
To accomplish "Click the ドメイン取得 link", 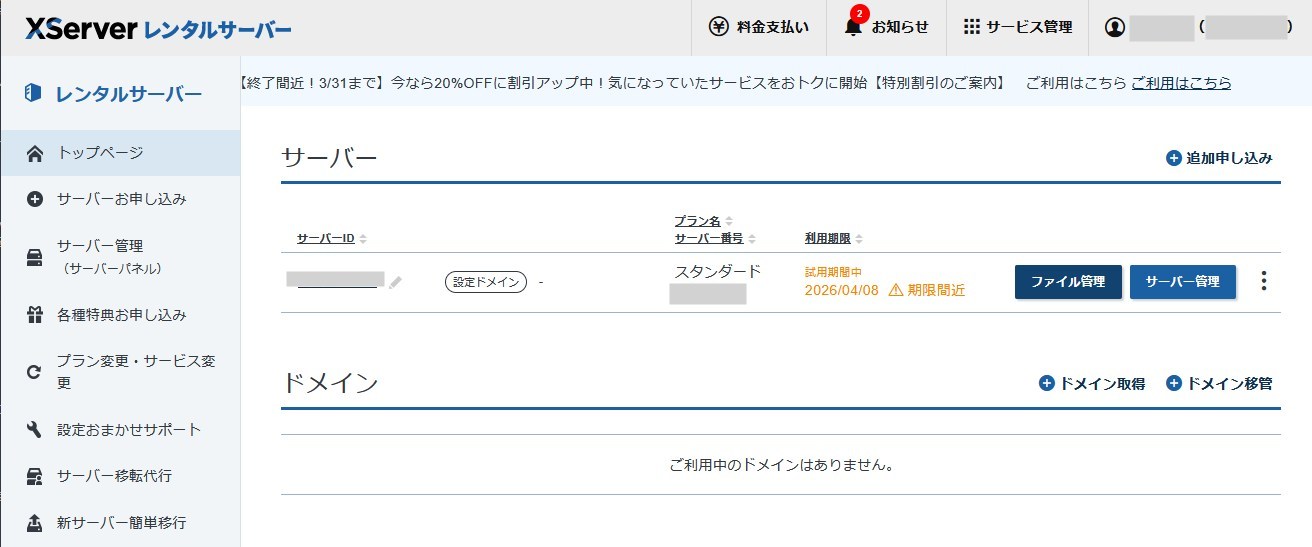I will point(1092,383).
